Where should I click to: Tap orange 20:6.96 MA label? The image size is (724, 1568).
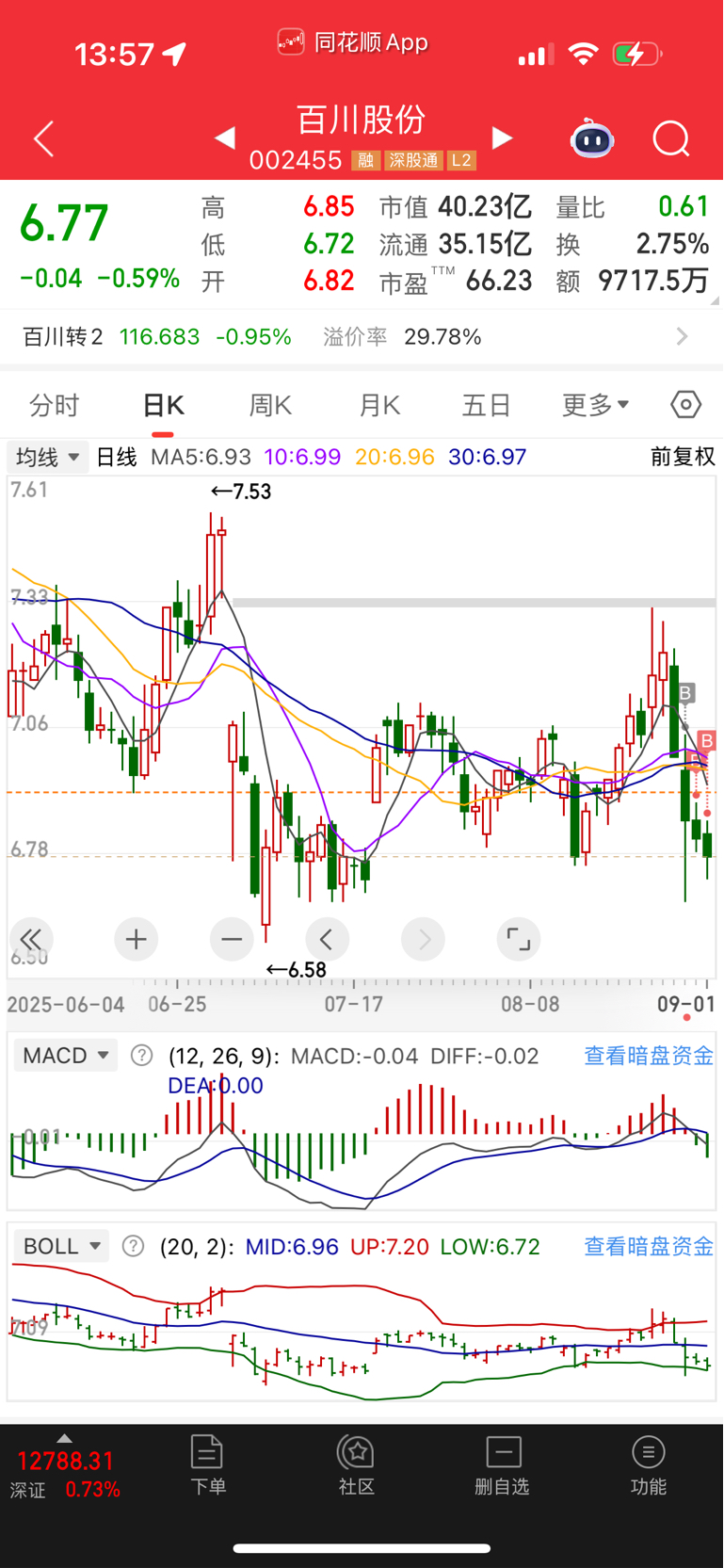pyautogui.click(x=395, y=457)
